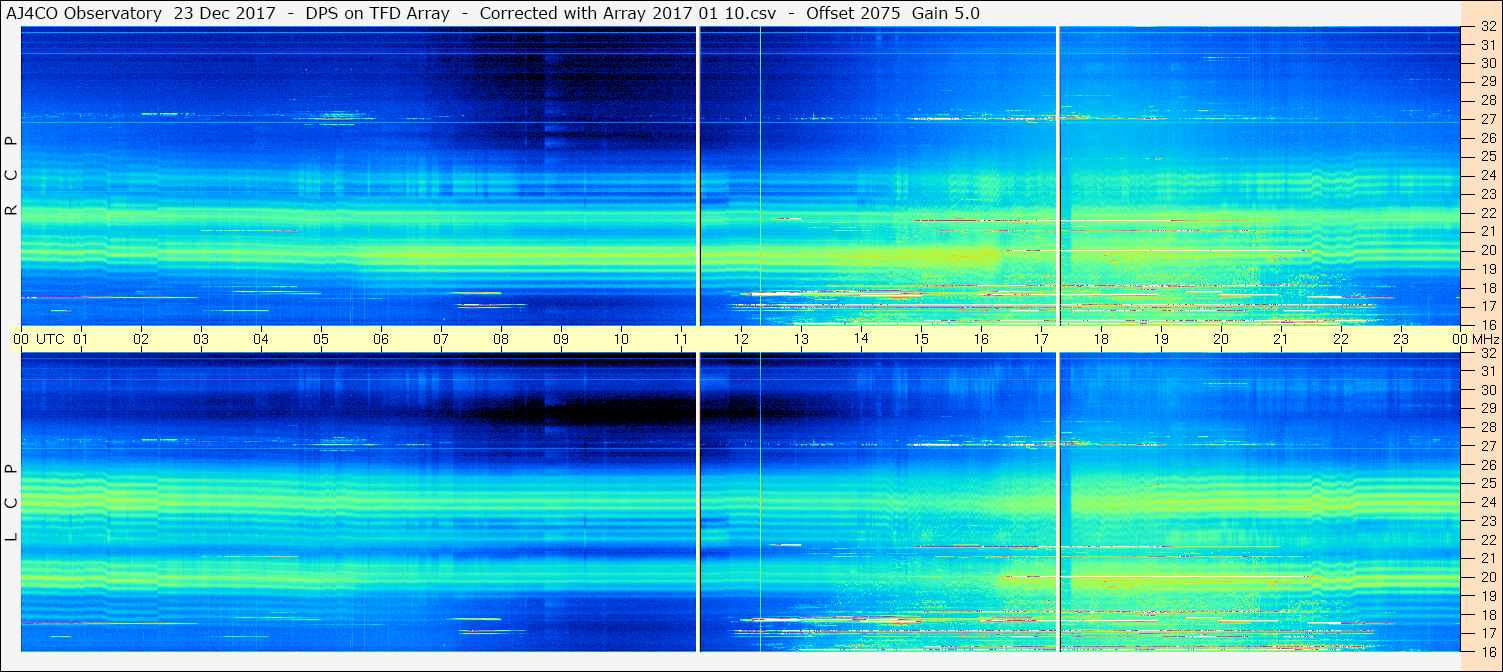Select the 21 hour tick on the time axis

(1281, 339)
